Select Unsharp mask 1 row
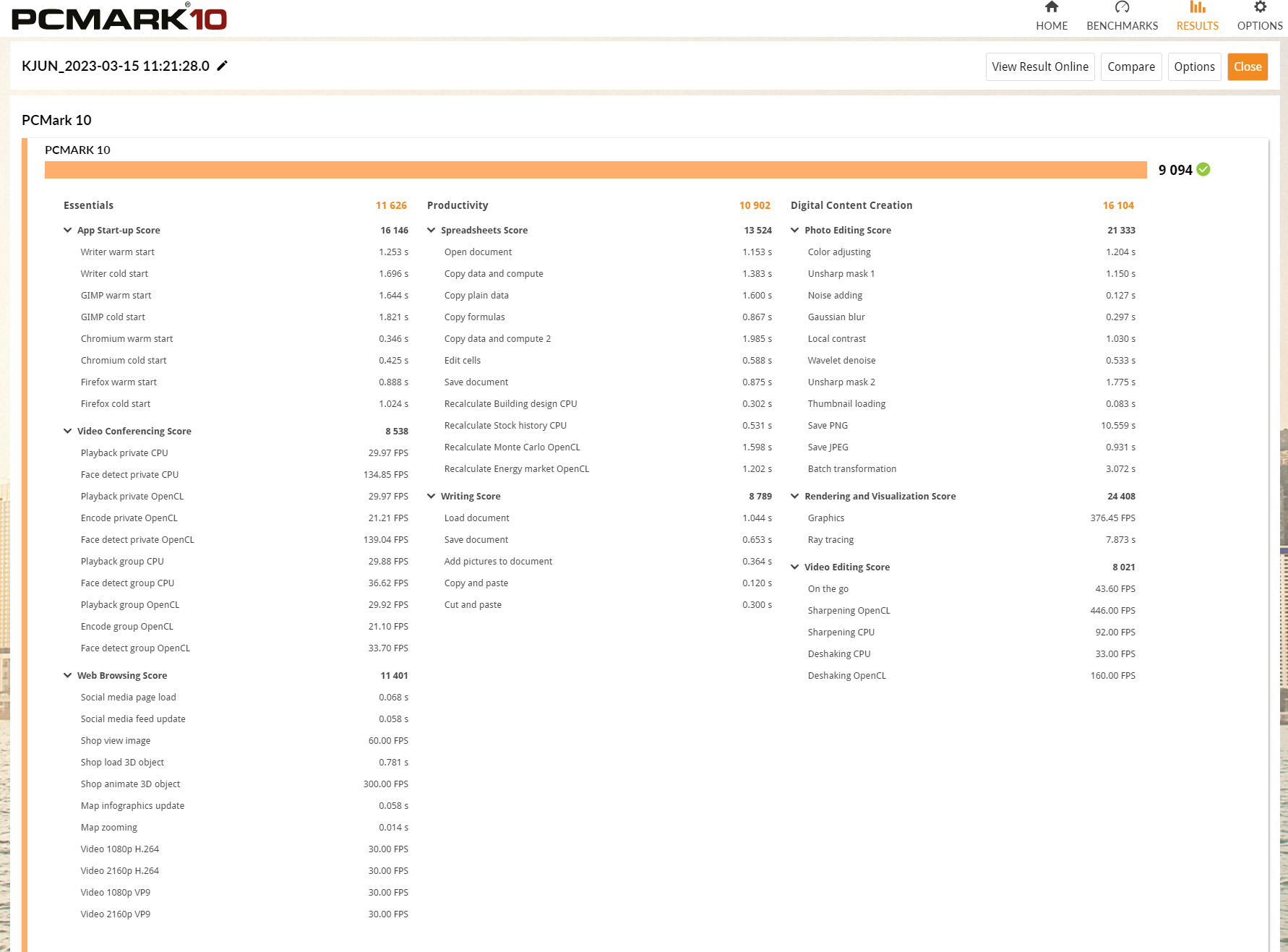Screen dimensions: 1288x952 [971, 273]
